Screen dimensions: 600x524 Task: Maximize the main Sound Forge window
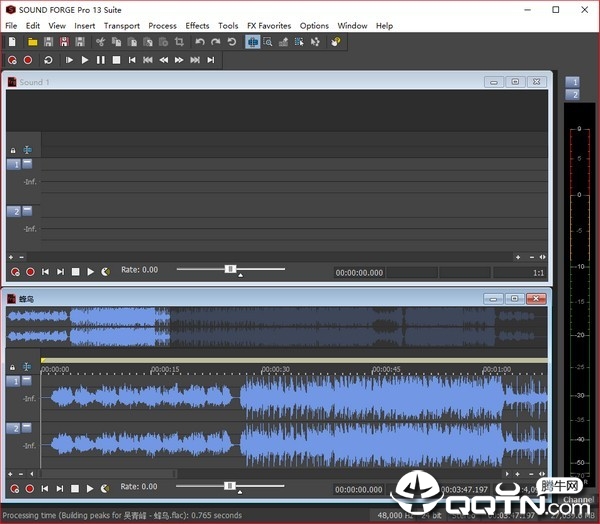(x=556, y=10)
